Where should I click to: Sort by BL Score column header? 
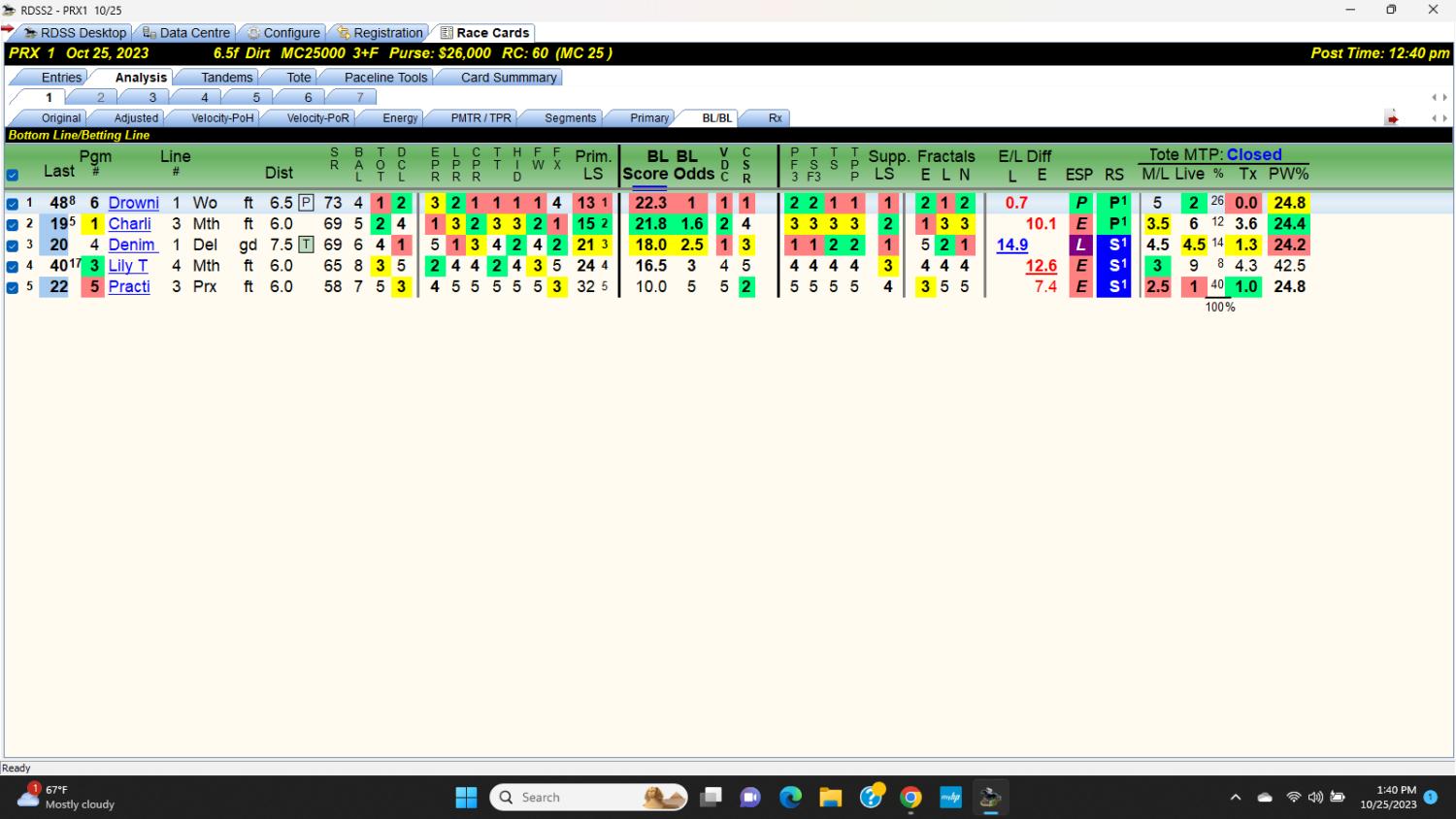click(x=645, y=165)
